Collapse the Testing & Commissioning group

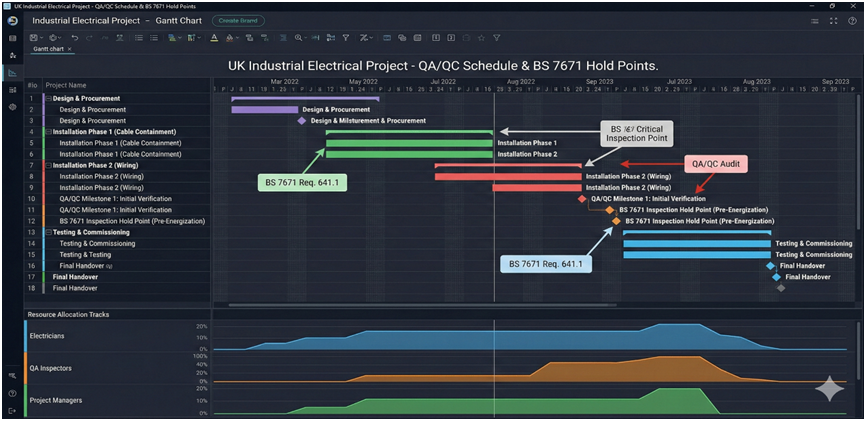[x=48, y=232]
